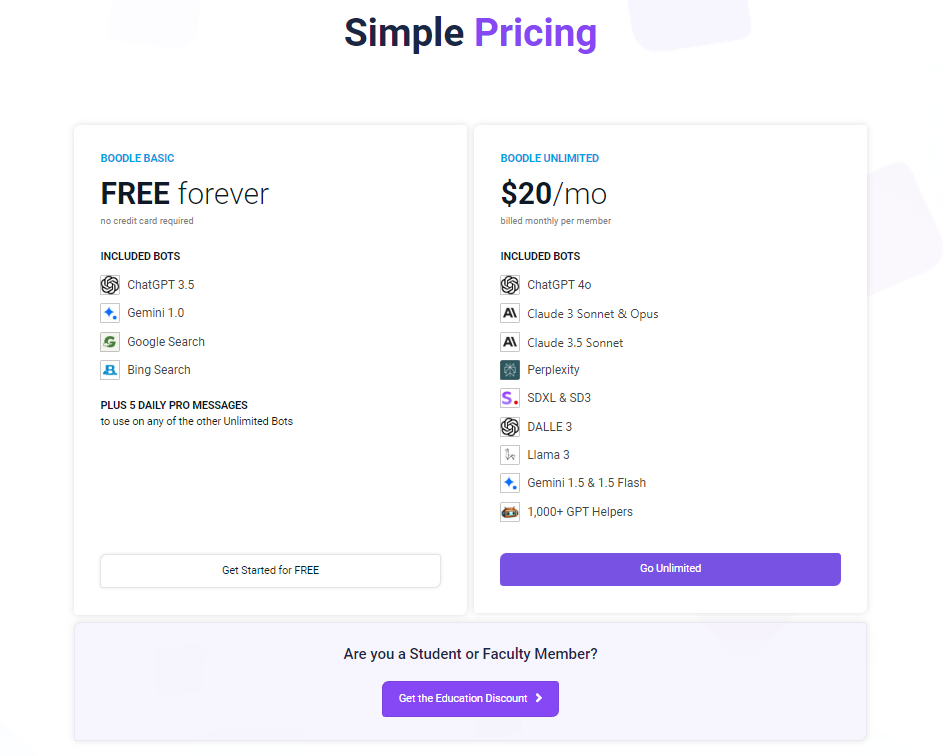The height and width of the screenshot is (756, 949).
Task: Click the Bing Search bot icon
Action: point(110,370)
